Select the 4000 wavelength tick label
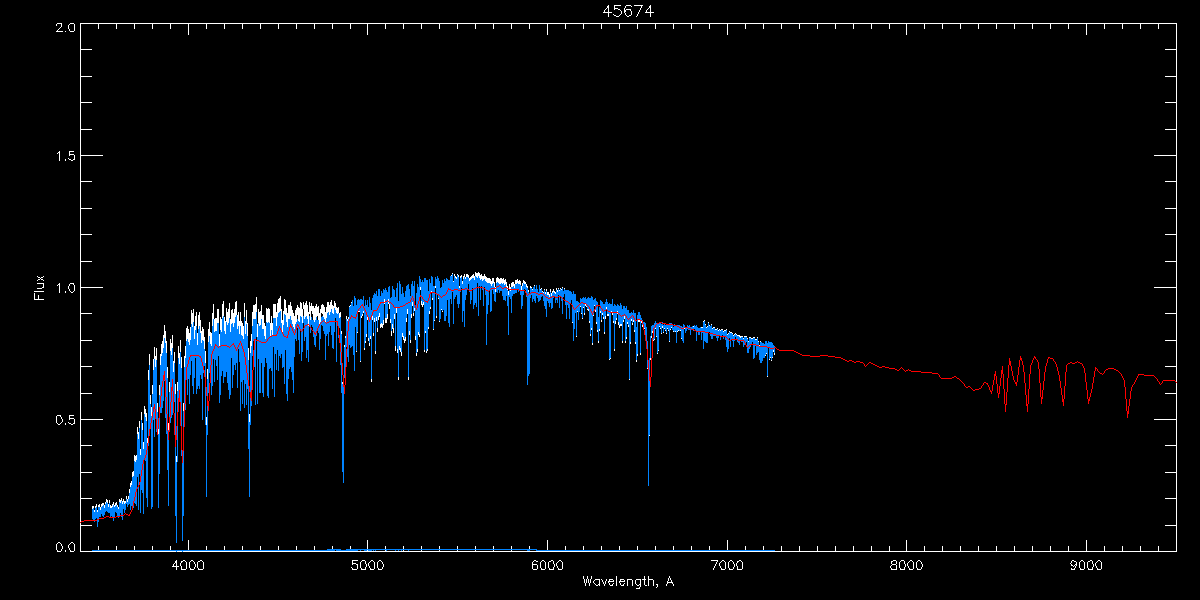The image size is (1200, 600). point(188,564)
